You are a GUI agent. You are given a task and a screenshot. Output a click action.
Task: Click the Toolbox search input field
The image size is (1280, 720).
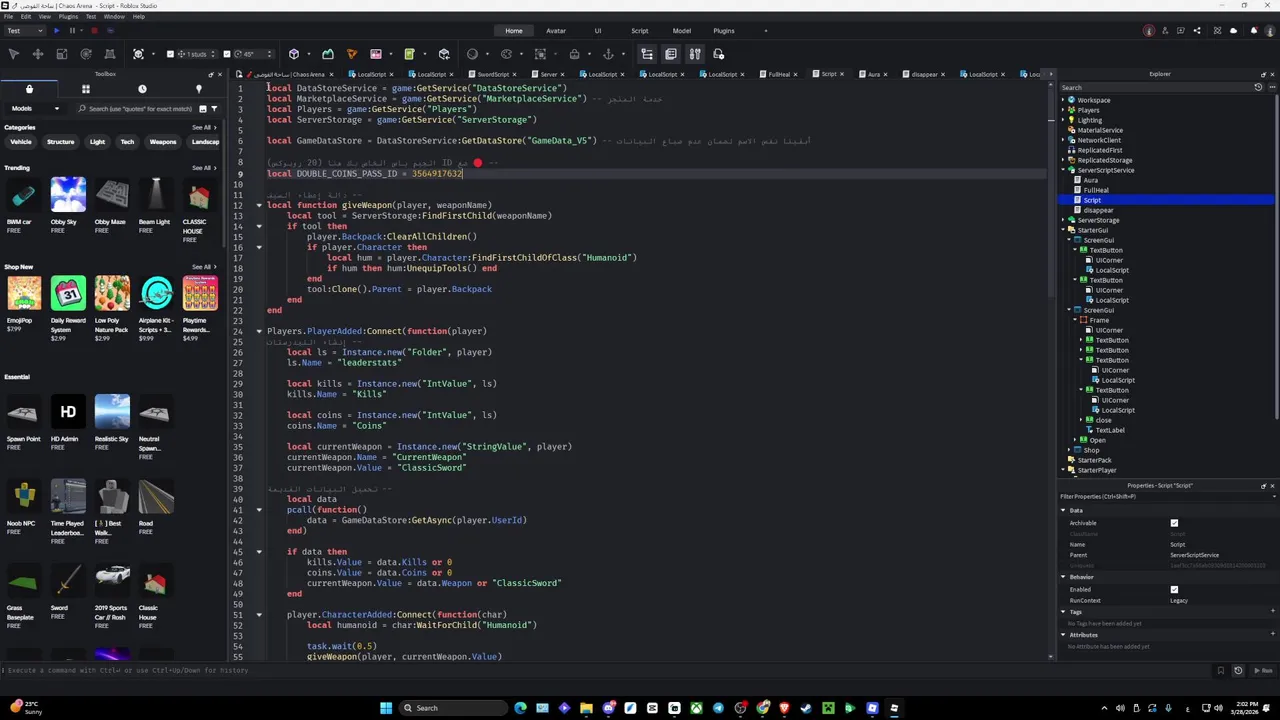pyautogui.click(x=140, y=108)
